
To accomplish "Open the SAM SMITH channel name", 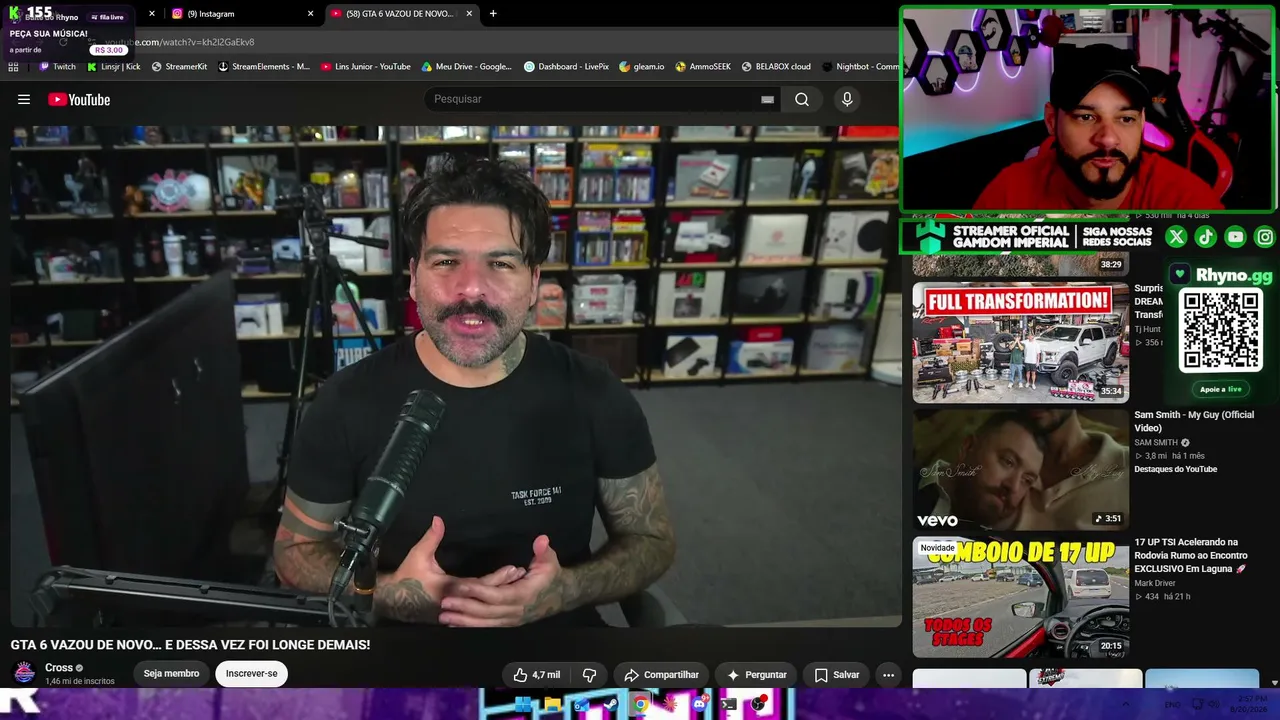I will (1156, 442).
